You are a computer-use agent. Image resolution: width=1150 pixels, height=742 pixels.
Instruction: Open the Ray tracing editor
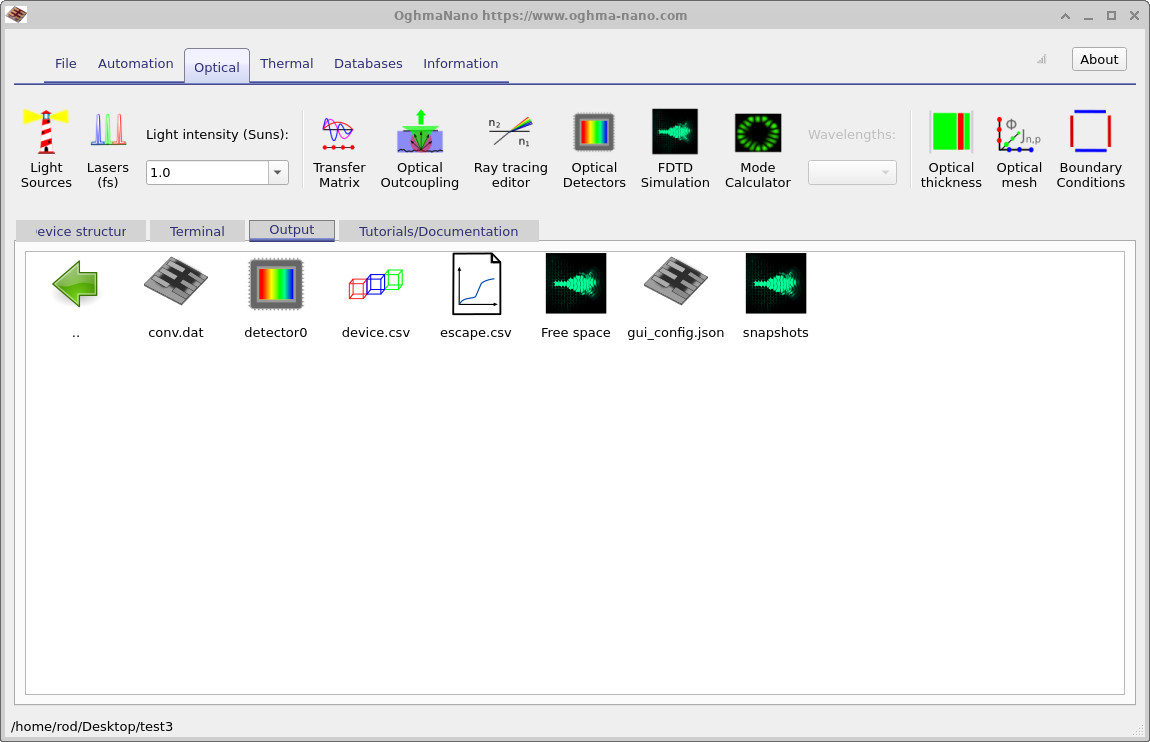[510, 148]
